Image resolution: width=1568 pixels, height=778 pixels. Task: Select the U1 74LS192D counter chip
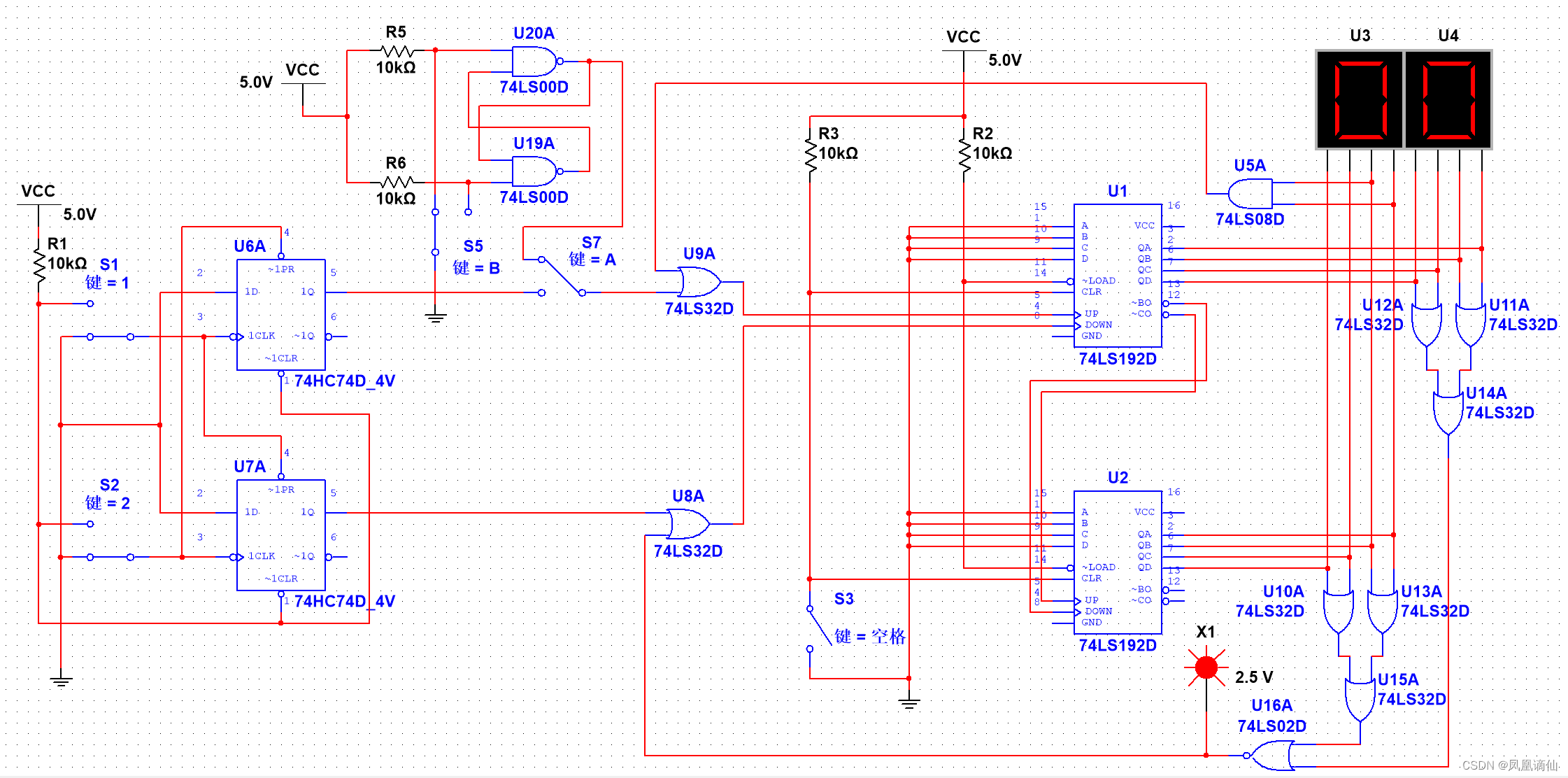1118,276
